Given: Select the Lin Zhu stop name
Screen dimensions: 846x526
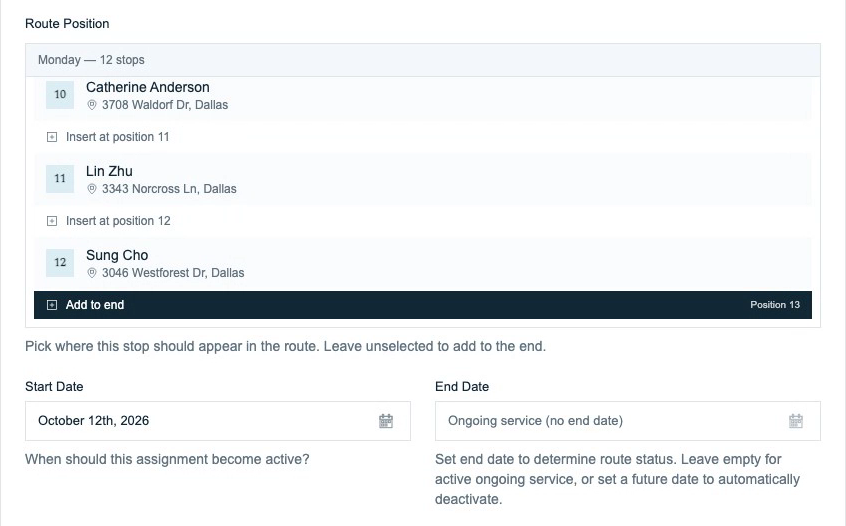Looking at the screenshot, I should coord(109,172).
